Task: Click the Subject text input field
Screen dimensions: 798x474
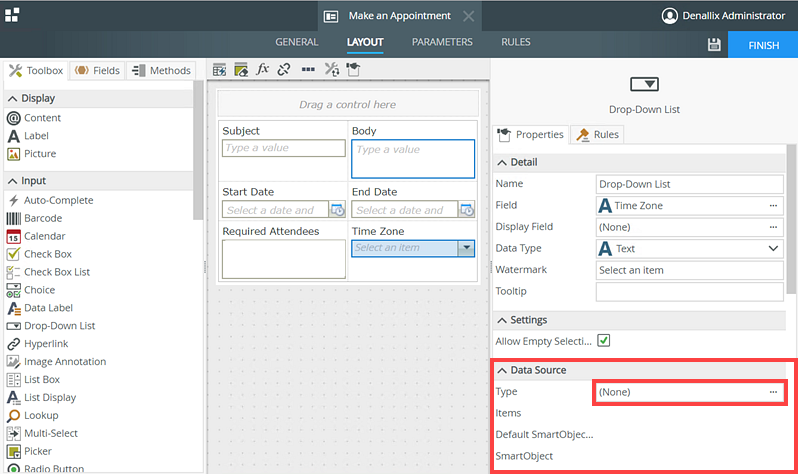Action: (x=283, y=148)
